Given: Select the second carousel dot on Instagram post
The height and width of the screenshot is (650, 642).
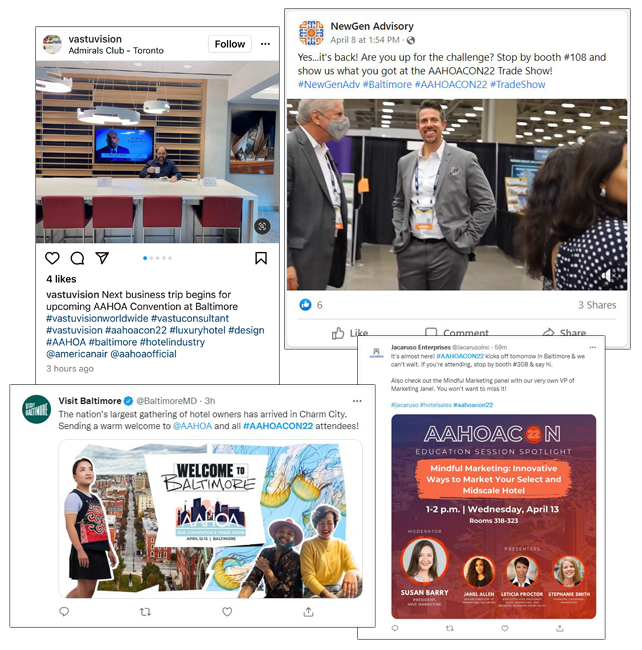Looking at the screenshot, I should point(151,258).
